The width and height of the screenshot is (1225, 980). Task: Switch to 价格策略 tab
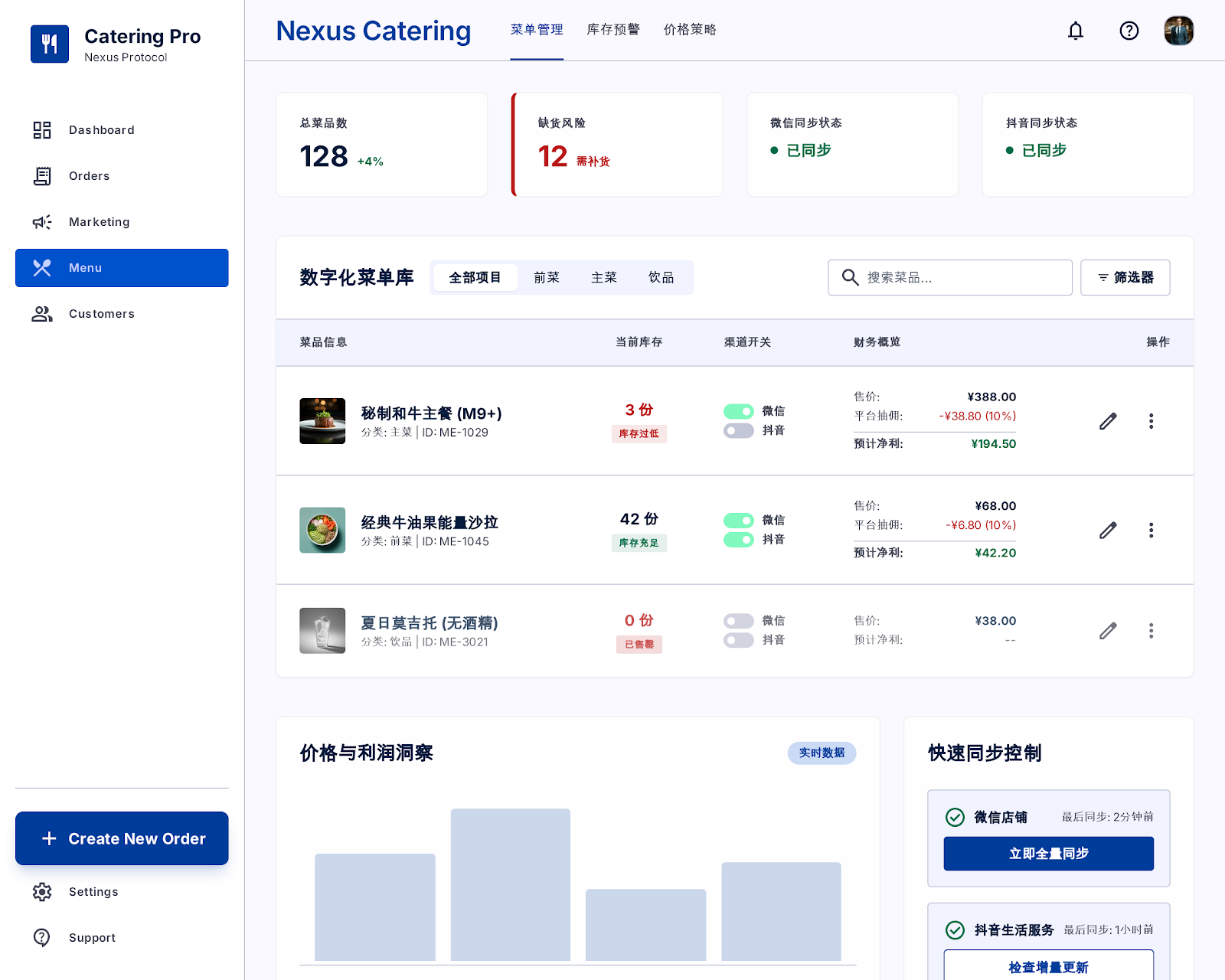pyautogui.click(x=690, y=30)
